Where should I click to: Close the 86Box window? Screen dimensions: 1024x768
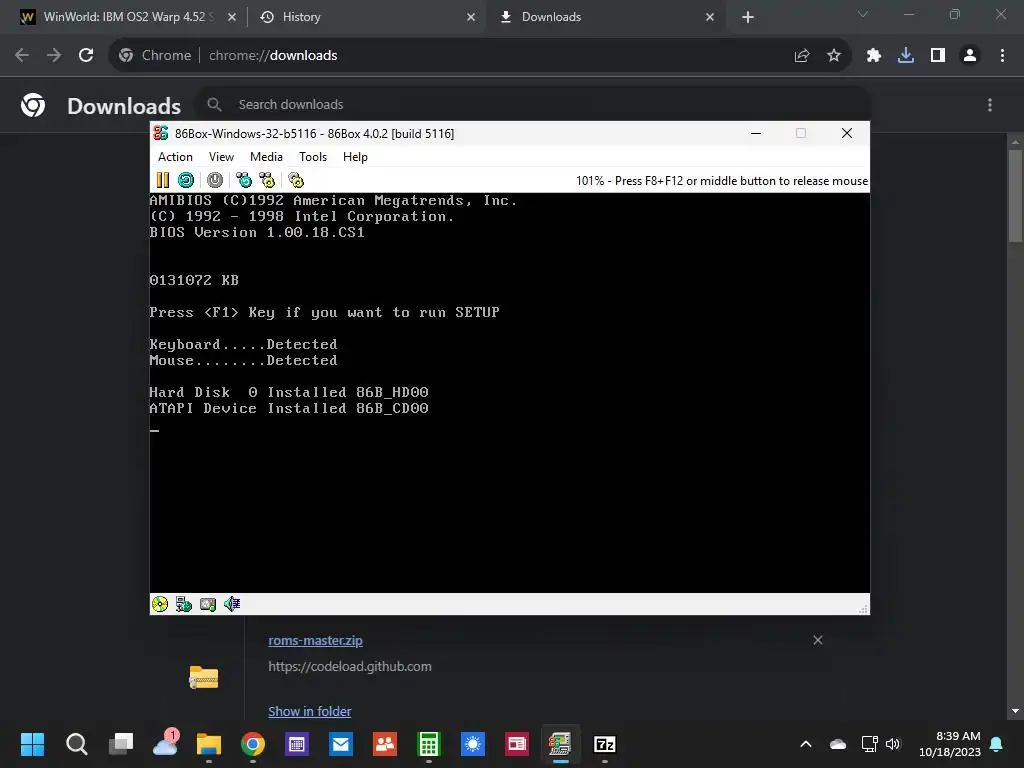847,133
